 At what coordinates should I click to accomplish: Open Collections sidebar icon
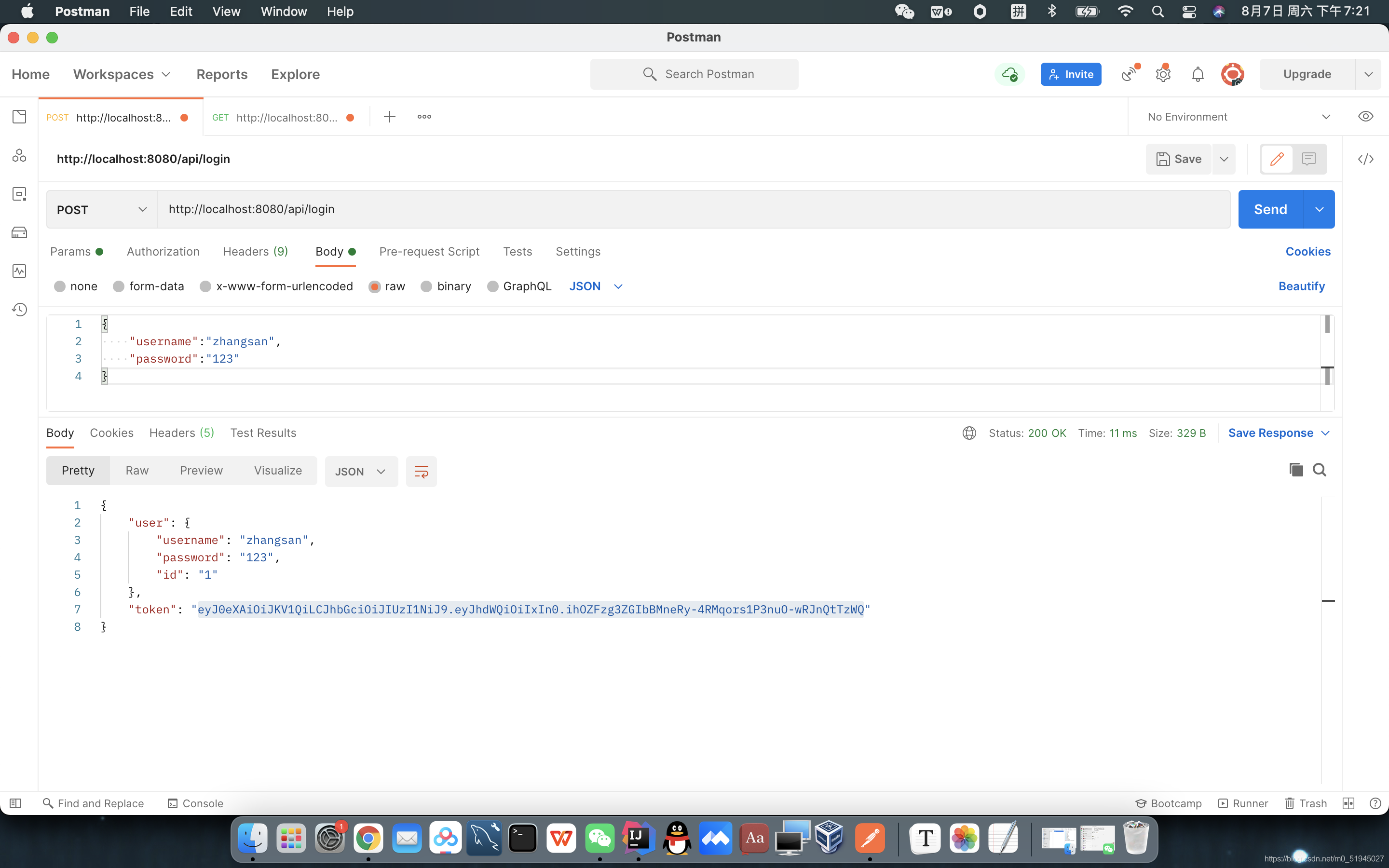point(19,117)
